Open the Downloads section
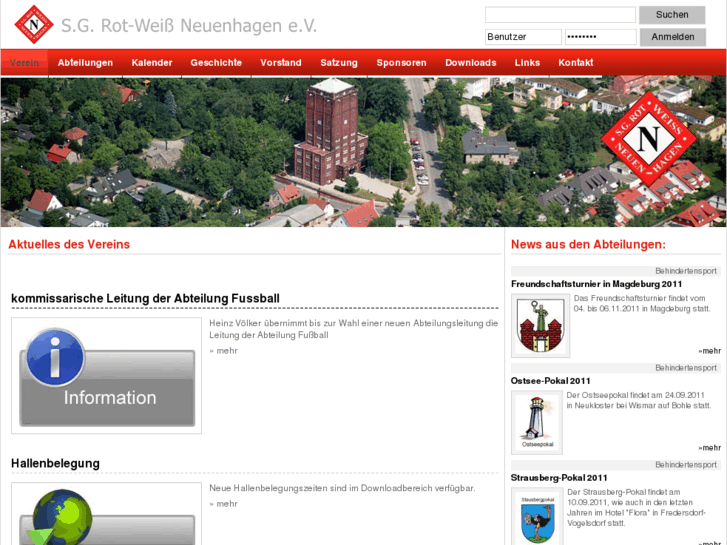The image size is (727, 545). click(x=470, y=62)
